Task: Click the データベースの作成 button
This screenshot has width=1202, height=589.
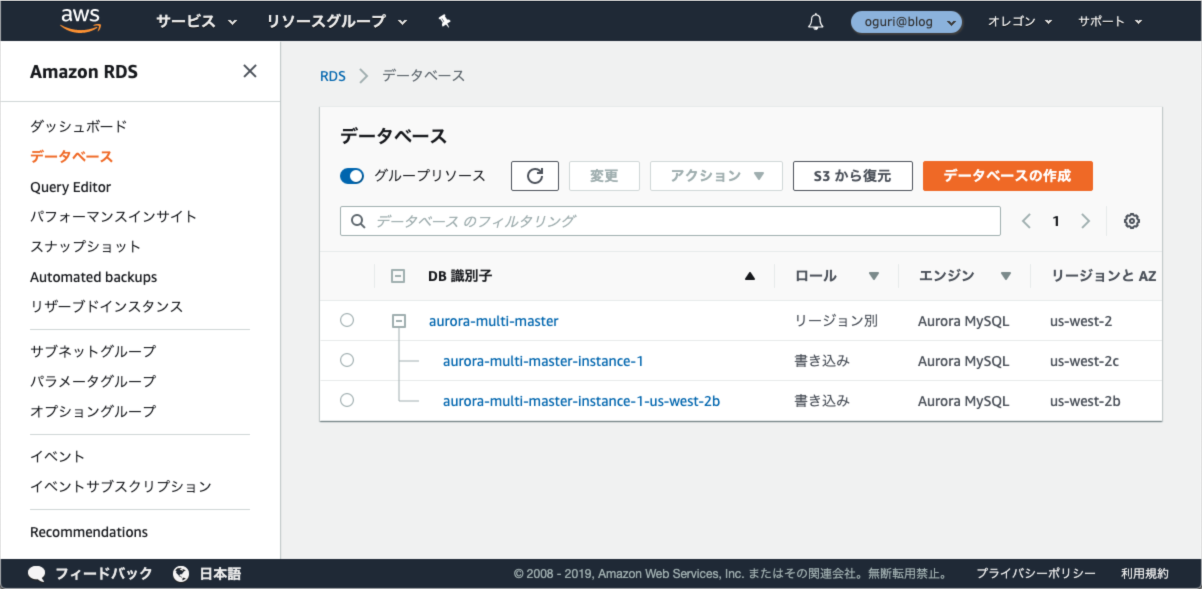Action: coord(1008,175)
